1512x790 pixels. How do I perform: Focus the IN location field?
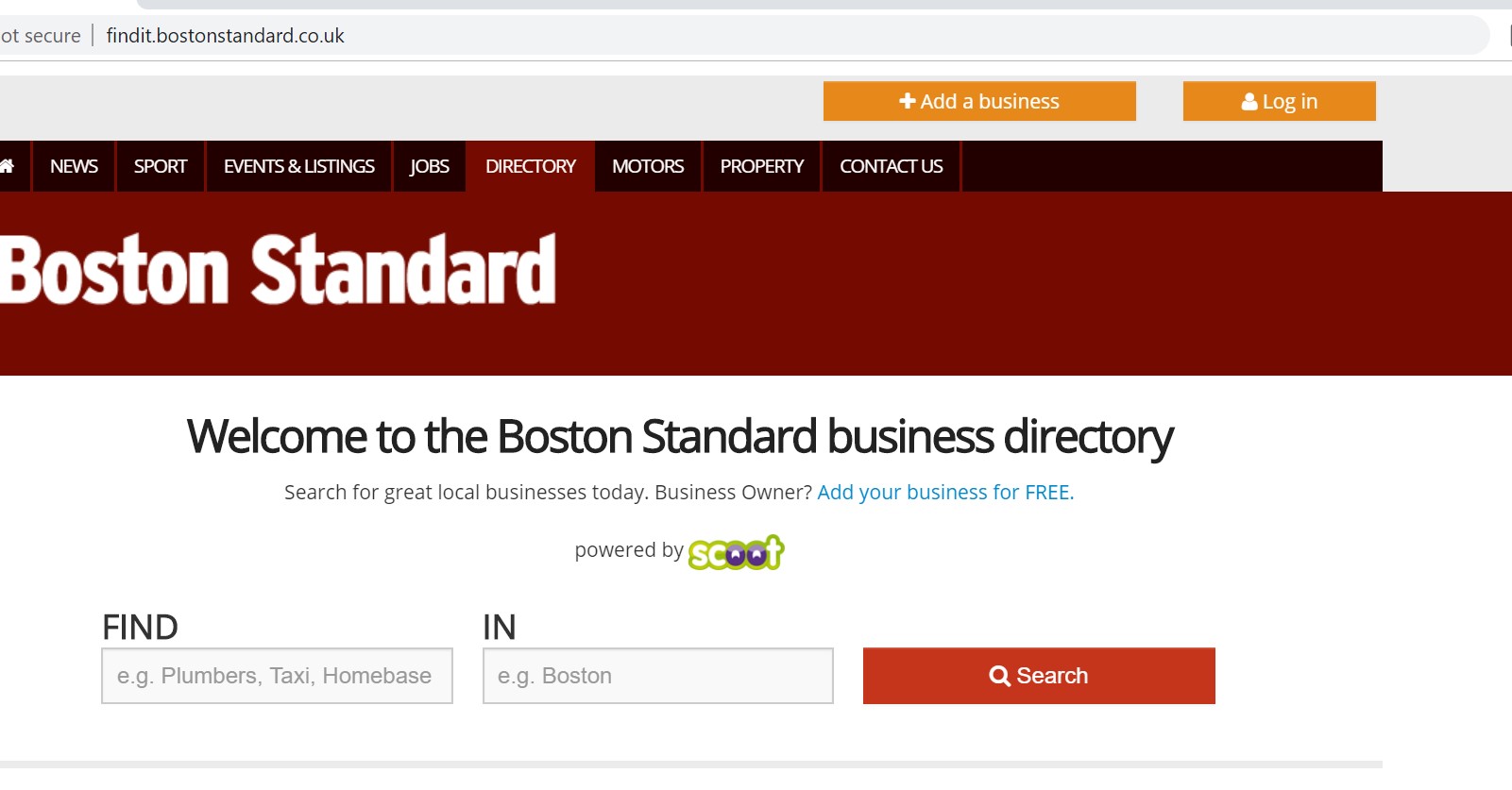pyautogui.click(x=658, y=676)
